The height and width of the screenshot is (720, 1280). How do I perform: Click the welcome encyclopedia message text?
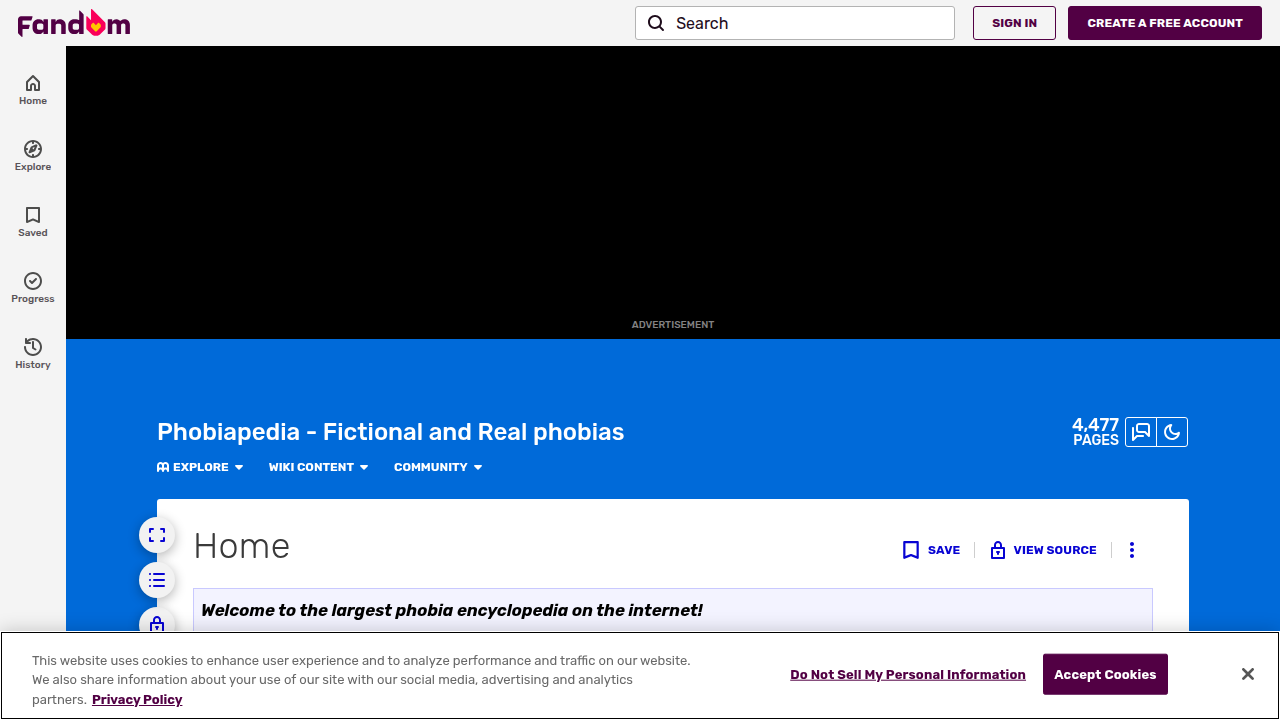tap(452, 610)
